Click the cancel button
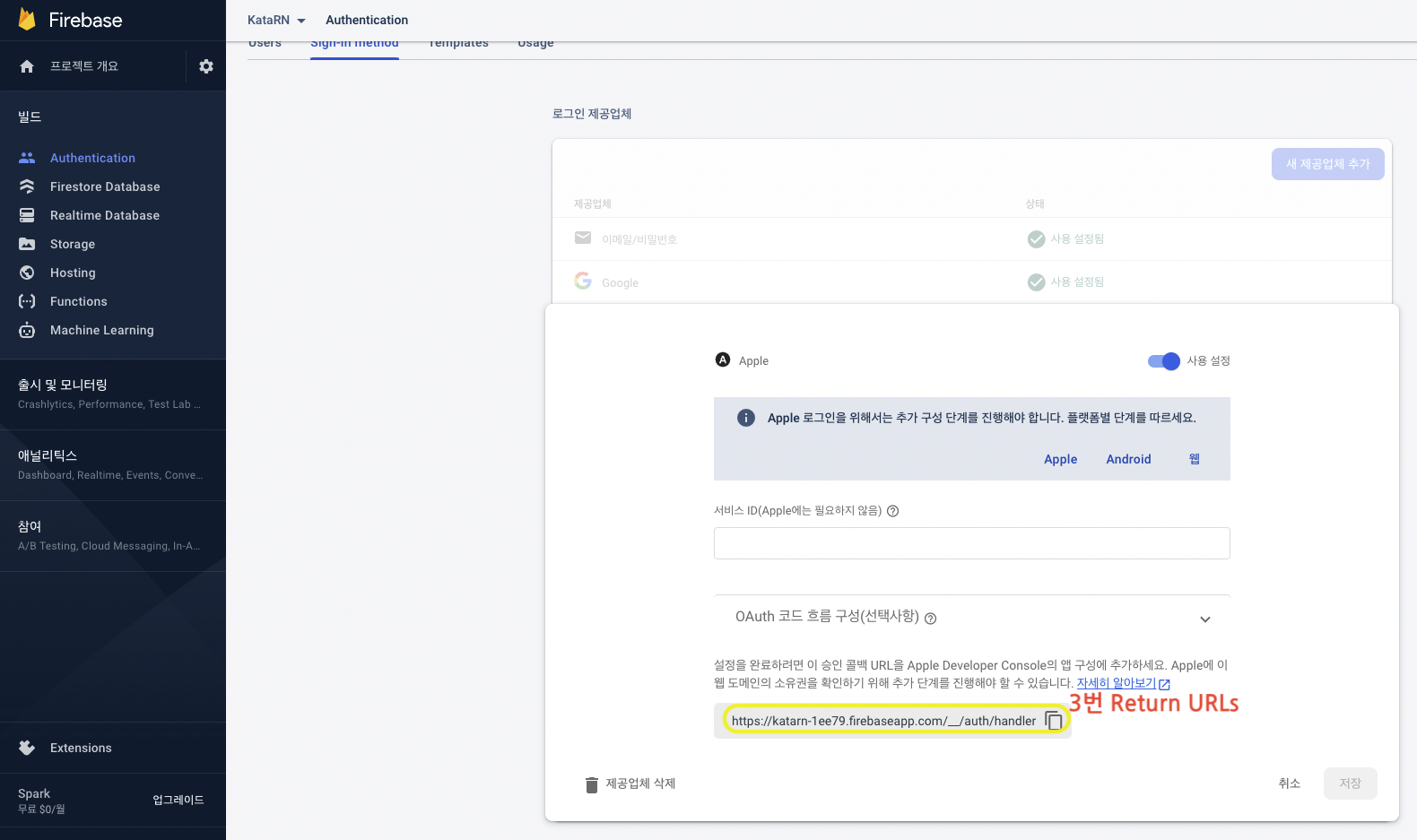 pos(1289,784)
